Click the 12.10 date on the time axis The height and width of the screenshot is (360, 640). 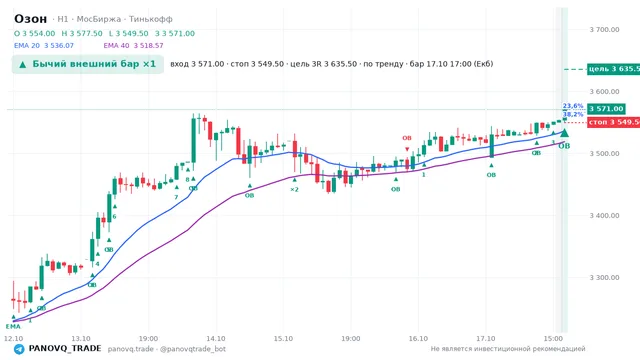coord(13,338)
